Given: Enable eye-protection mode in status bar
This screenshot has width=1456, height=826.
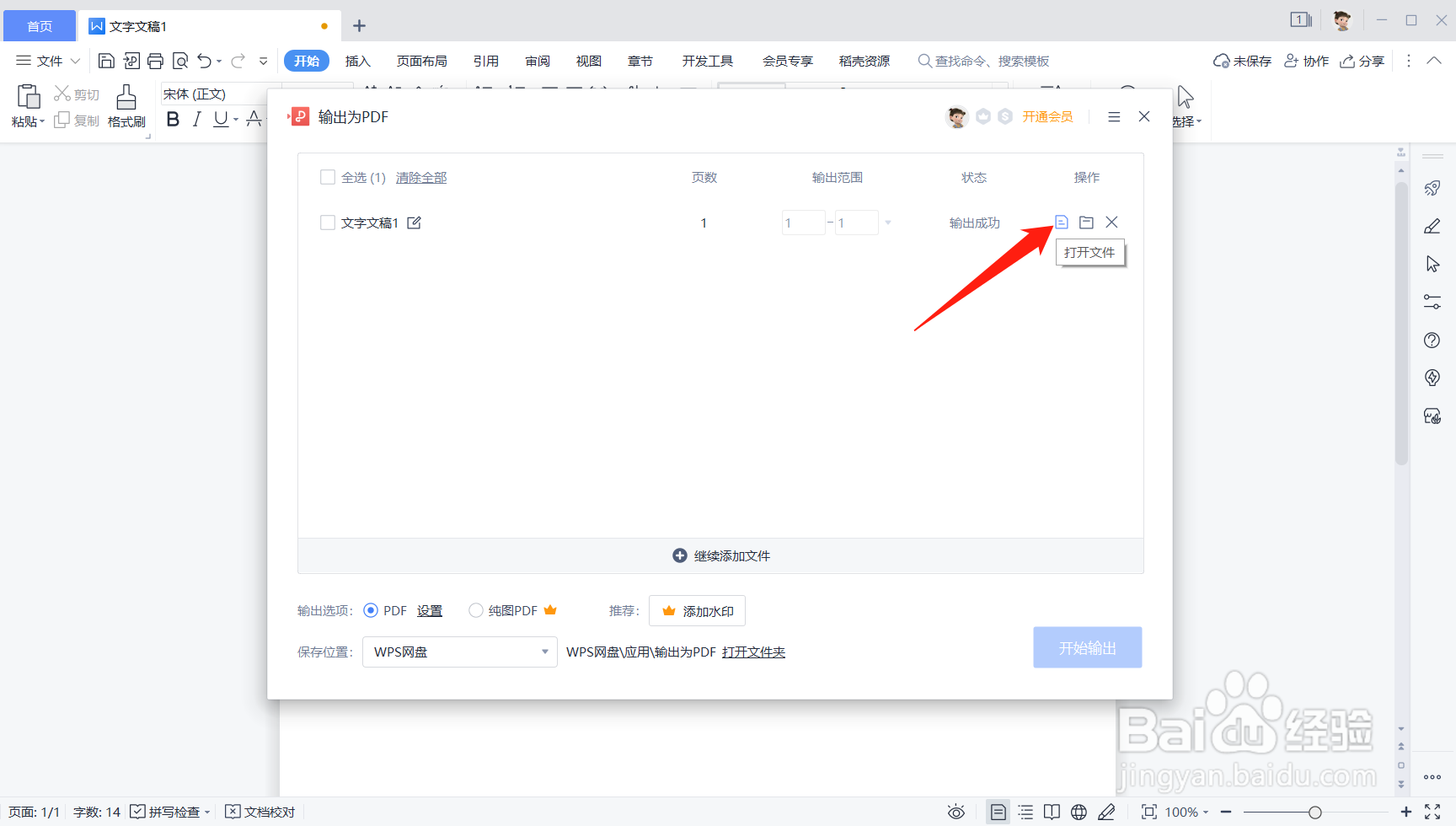Looking at the screenshot, I should click(x=956, y=812).
